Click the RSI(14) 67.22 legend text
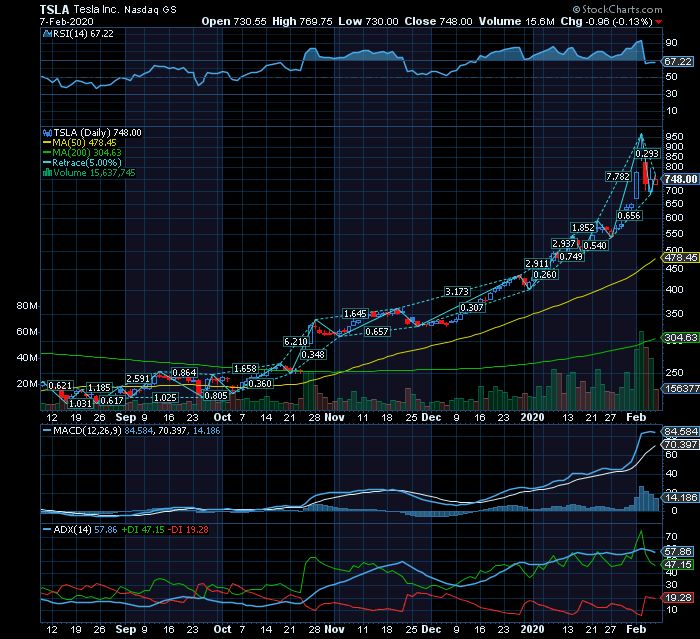Image resolution: width=700 pixels, height=639 pixels. [x=83, y=33]
